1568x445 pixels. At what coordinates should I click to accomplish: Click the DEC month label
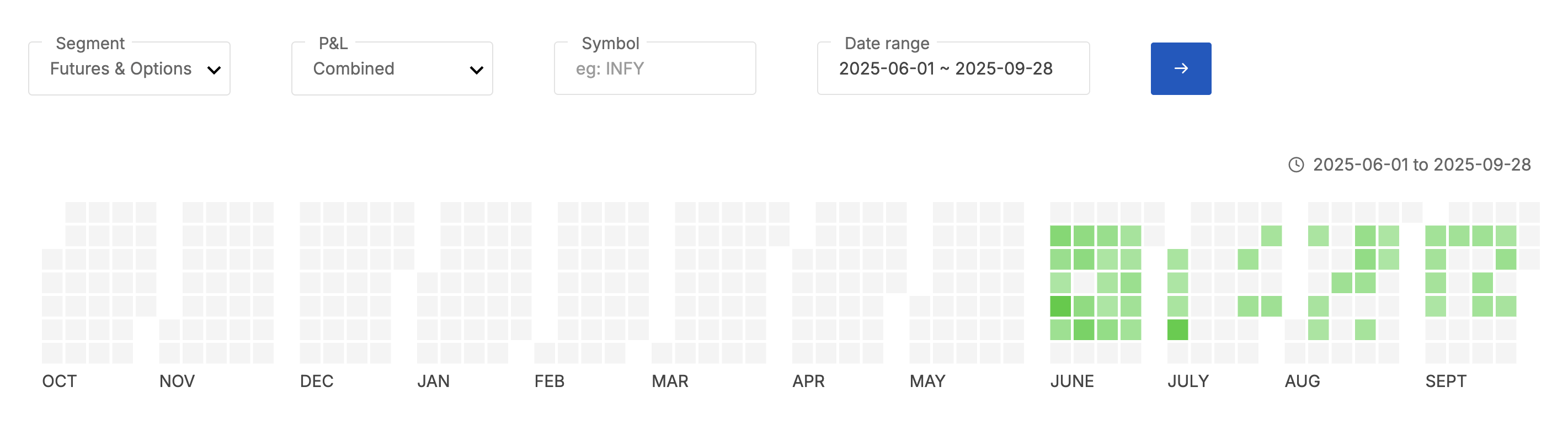pos(317,381)
